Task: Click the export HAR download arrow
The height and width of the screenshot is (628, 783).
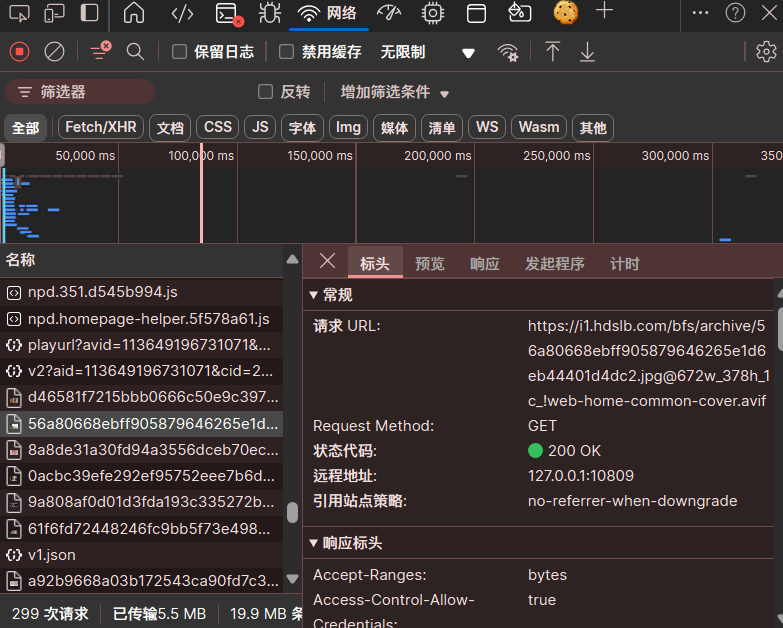Action: [587, 52]
